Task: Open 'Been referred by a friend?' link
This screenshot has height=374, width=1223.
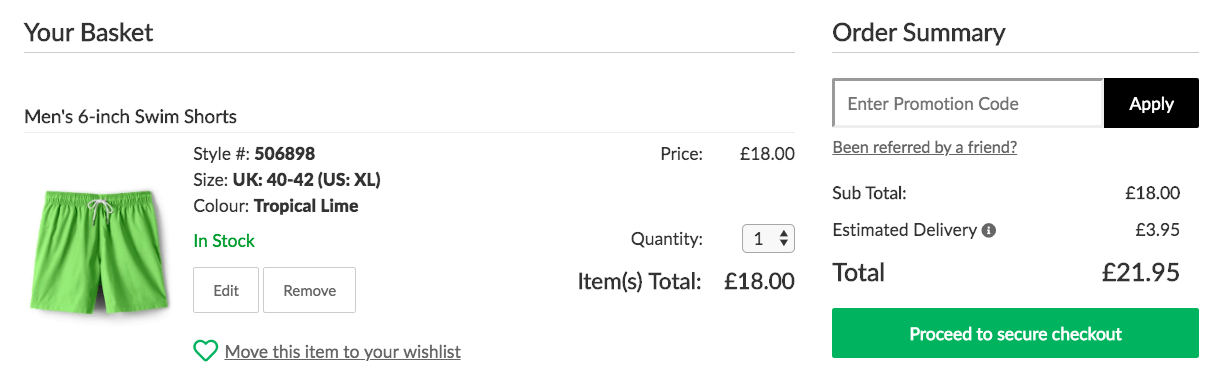Action: 925,147
